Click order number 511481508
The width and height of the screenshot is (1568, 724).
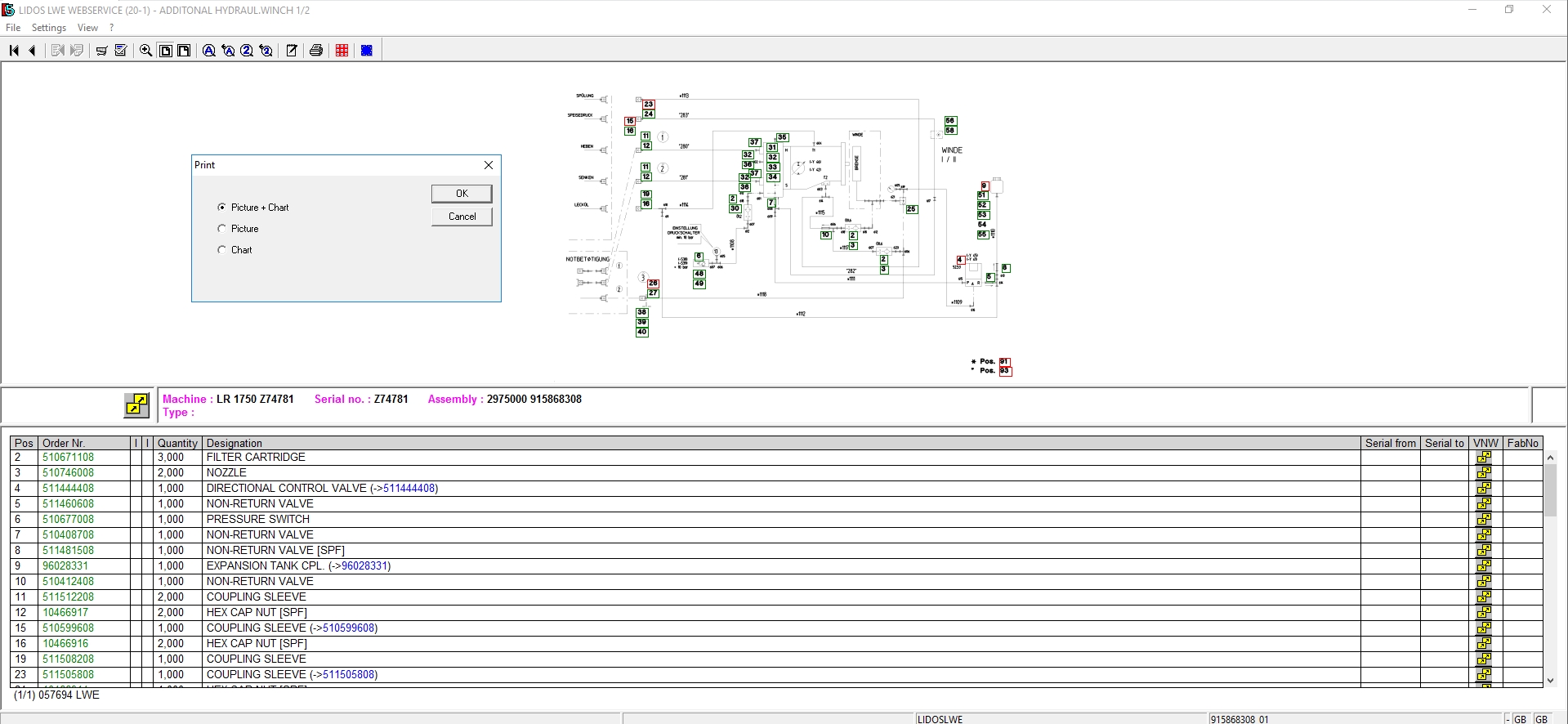[x=68, y=551]
